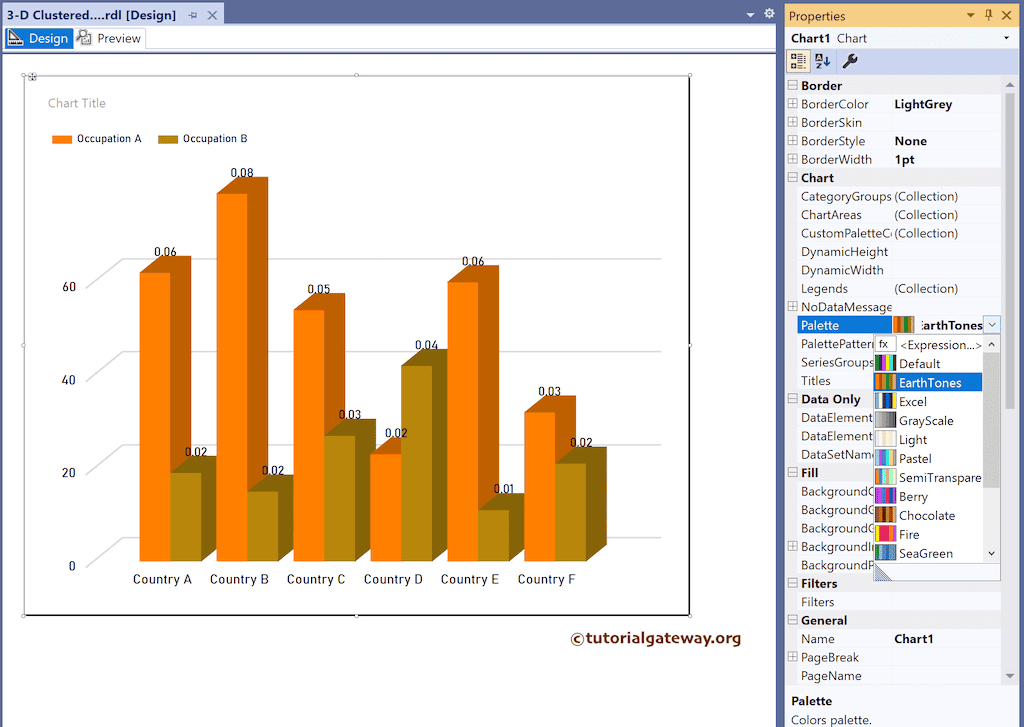Click the Properties panel scroll down arrow
This screenshot has width=1024, height=727.
click(x=1010, y=676)
